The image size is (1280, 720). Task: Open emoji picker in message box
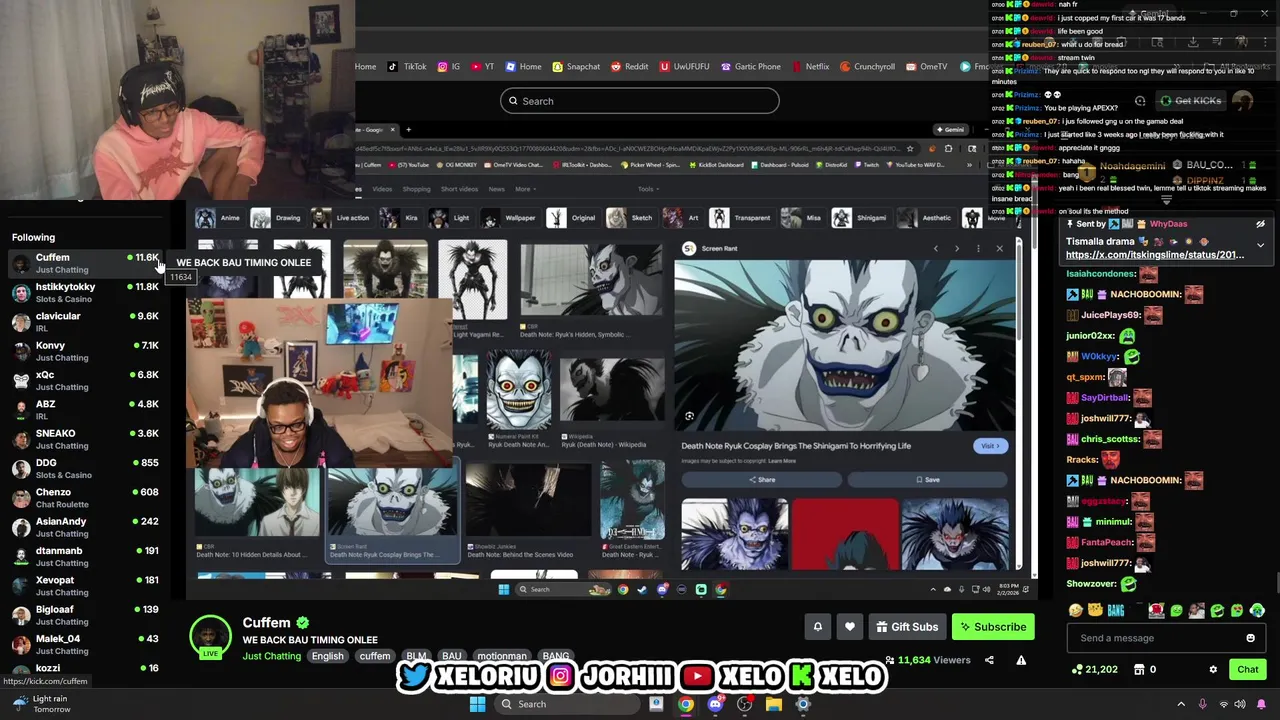pos(1250,638)
